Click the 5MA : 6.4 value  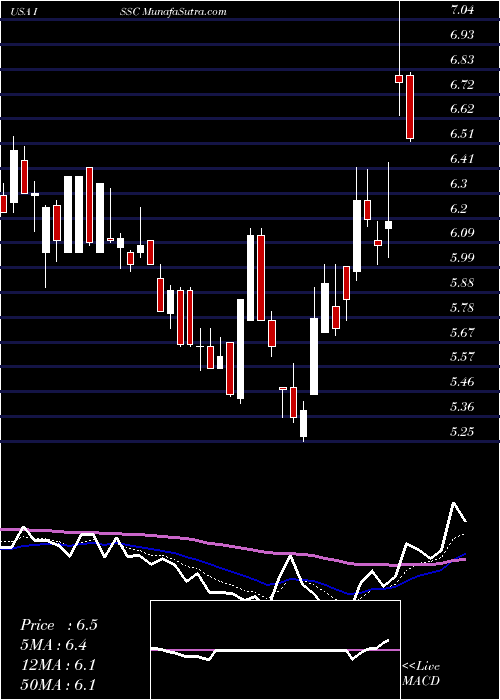(x=54, y=645)
